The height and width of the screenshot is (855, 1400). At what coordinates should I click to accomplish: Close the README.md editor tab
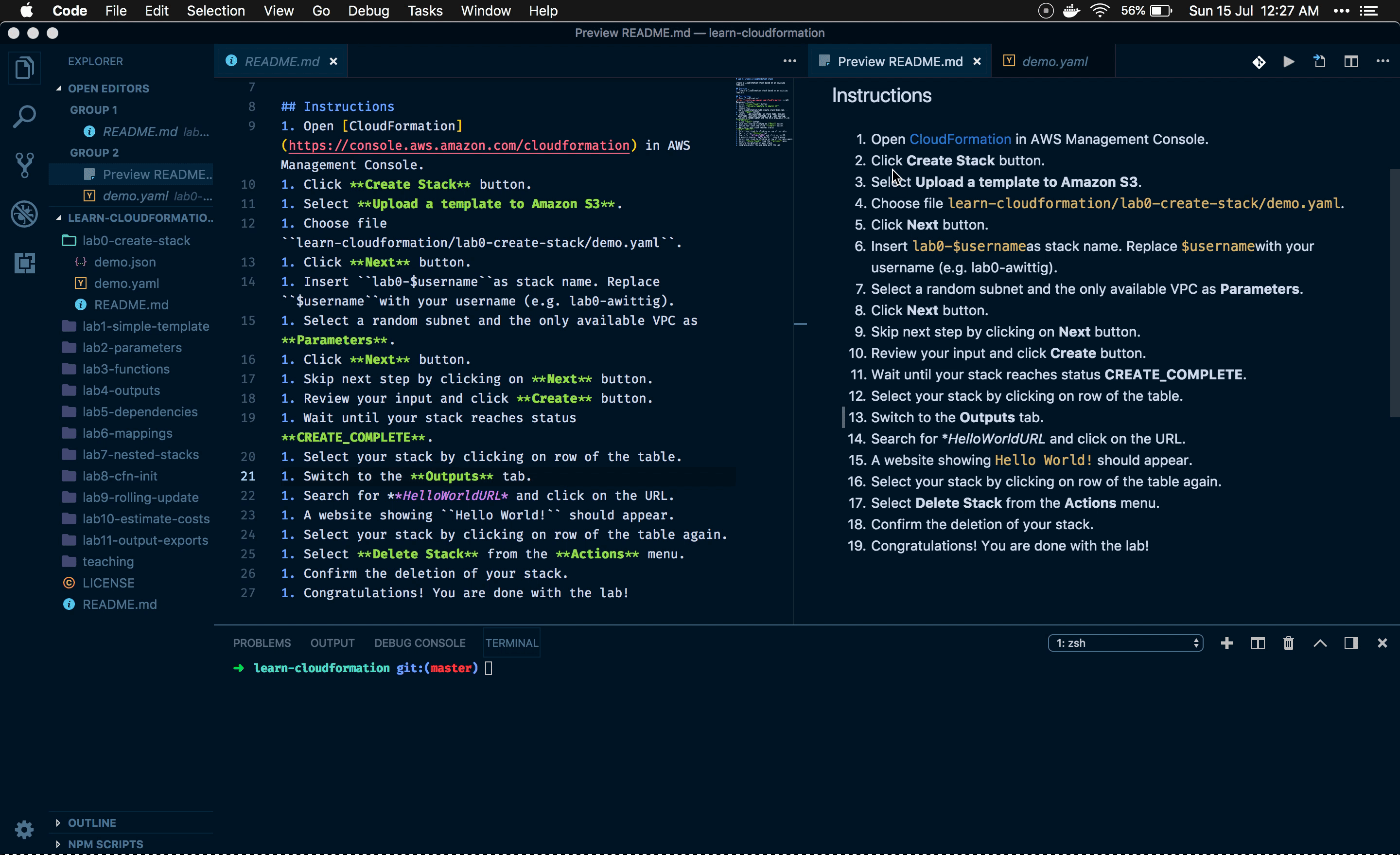click(333, 61)
